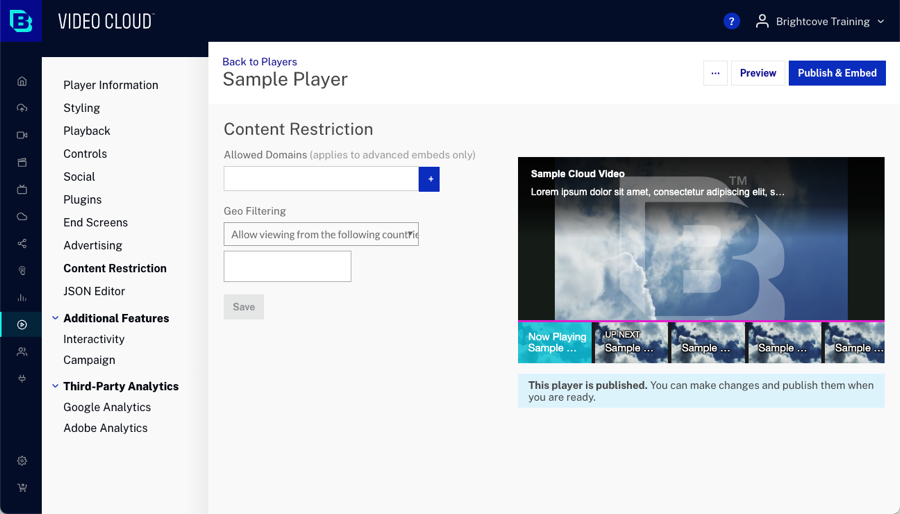Viewport: 900px width, 514px height.
Task: Open the Upload module cloud icon
Action: click(21, 108)
